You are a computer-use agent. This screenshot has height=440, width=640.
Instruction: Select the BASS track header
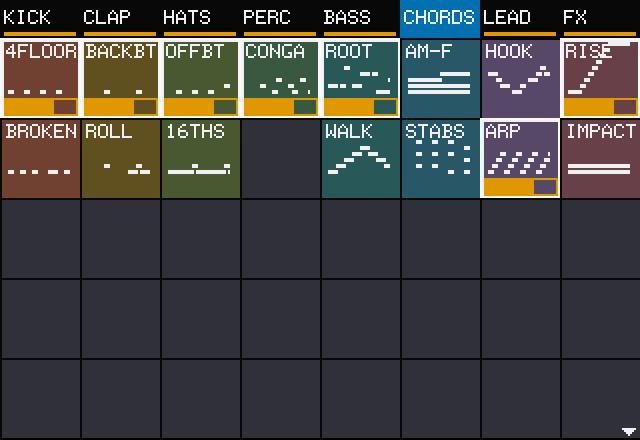click(360, 19)
